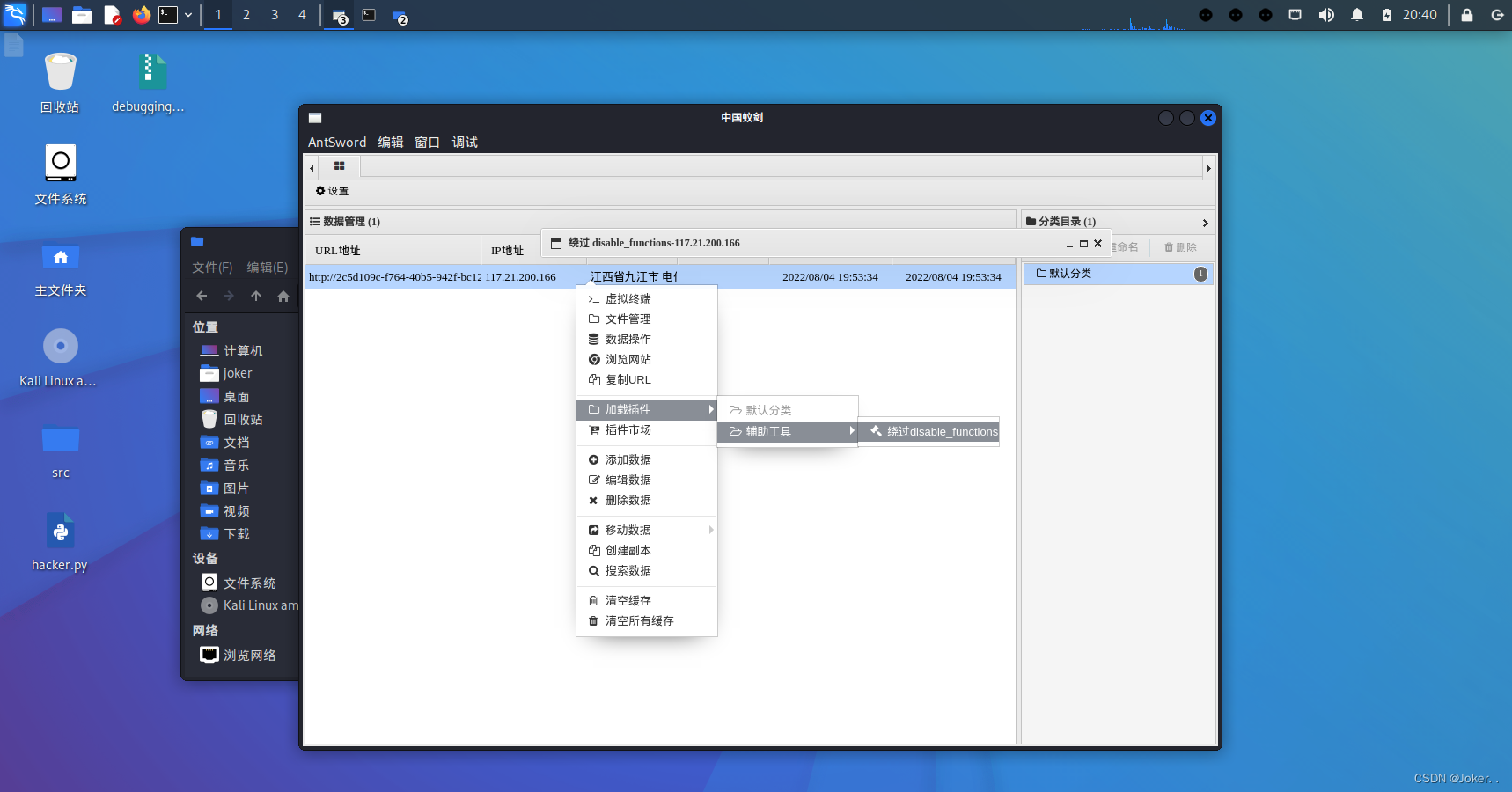Click 复制URL copy URL entry
1512x792 pixels.
628,380
